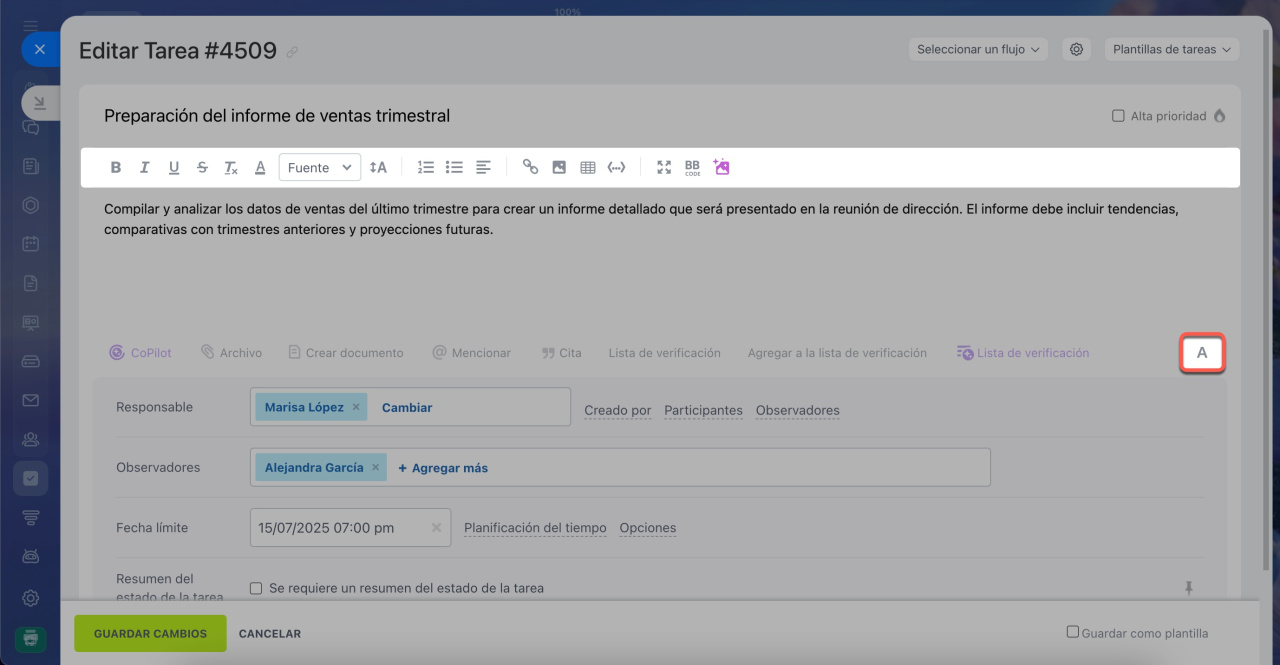
Task: Insert a quote with Cita
Action: click(x=562, y=353)
